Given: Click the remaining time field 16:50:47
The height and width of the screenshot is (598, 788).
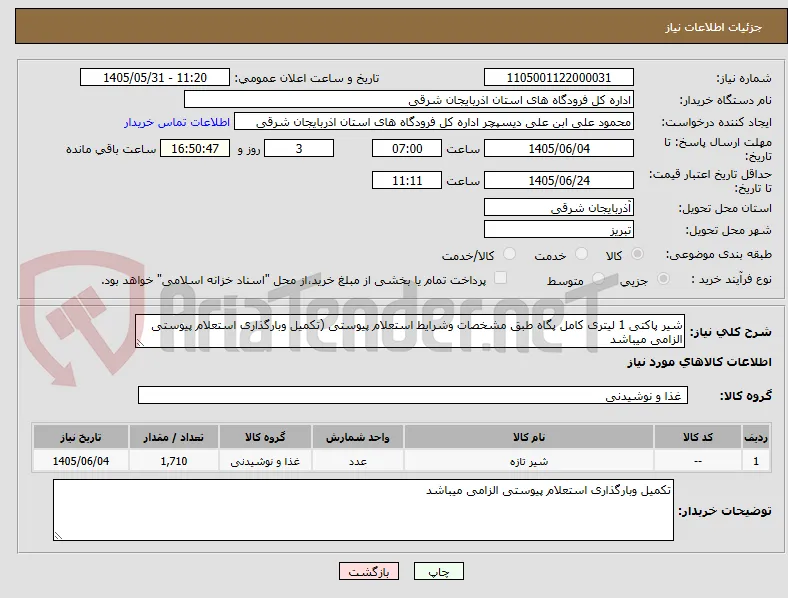Looking at the screenshot, I should click(195, 148).
